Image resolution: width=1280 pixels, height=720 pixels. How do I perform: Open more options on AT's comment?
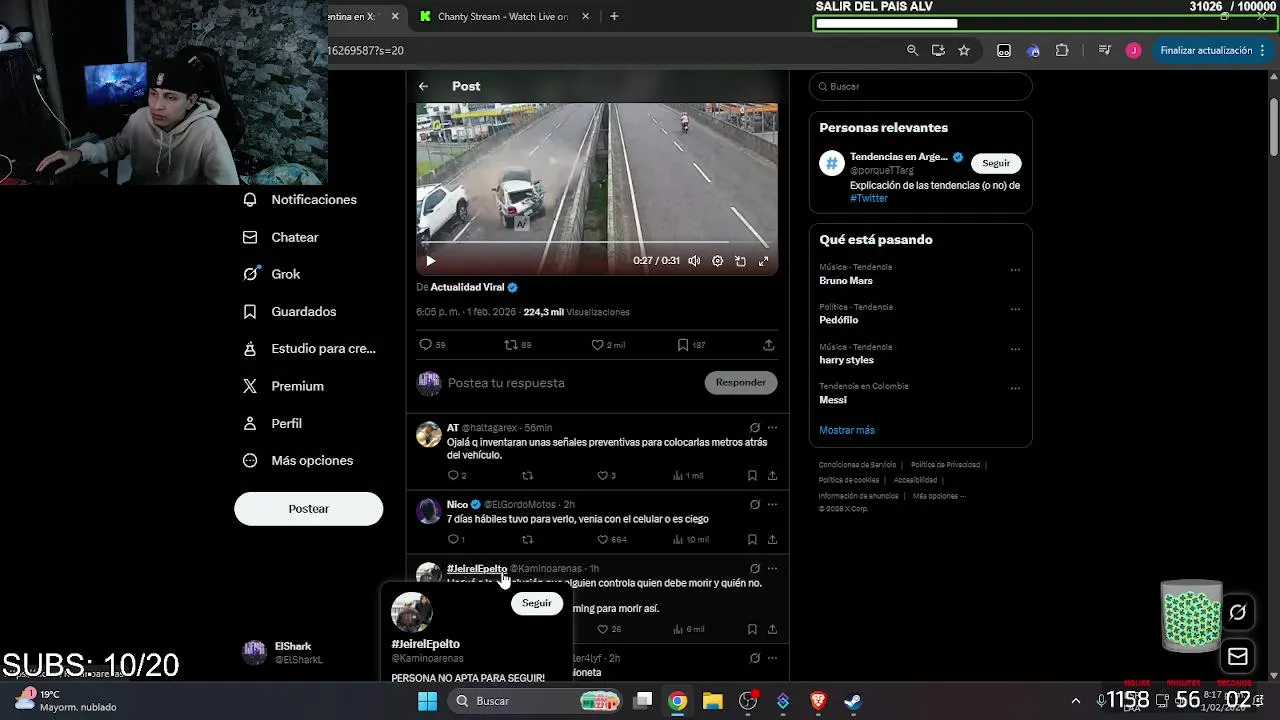point(772,428)
